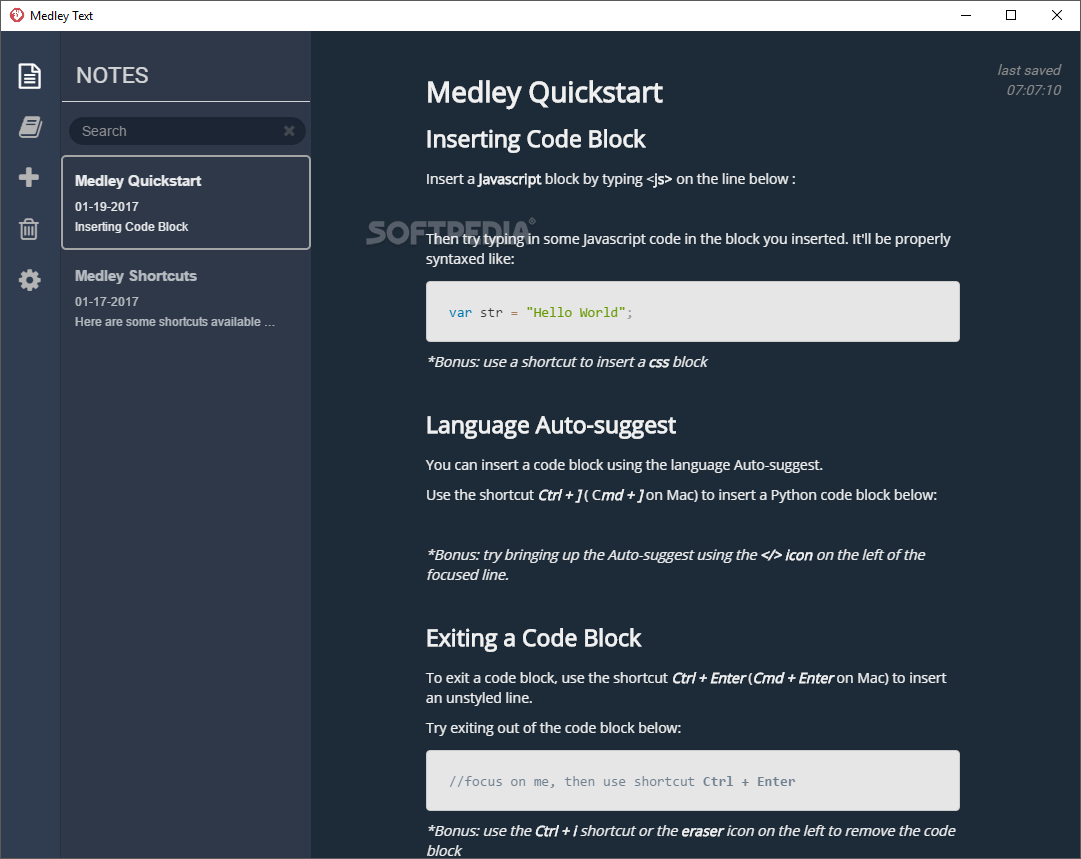Click 'Use the shortcut Ctrl + ]' line
Image resolution: width=1081 pixels, height=859 pixels.
pyautogui.click(x=681, y=495)
